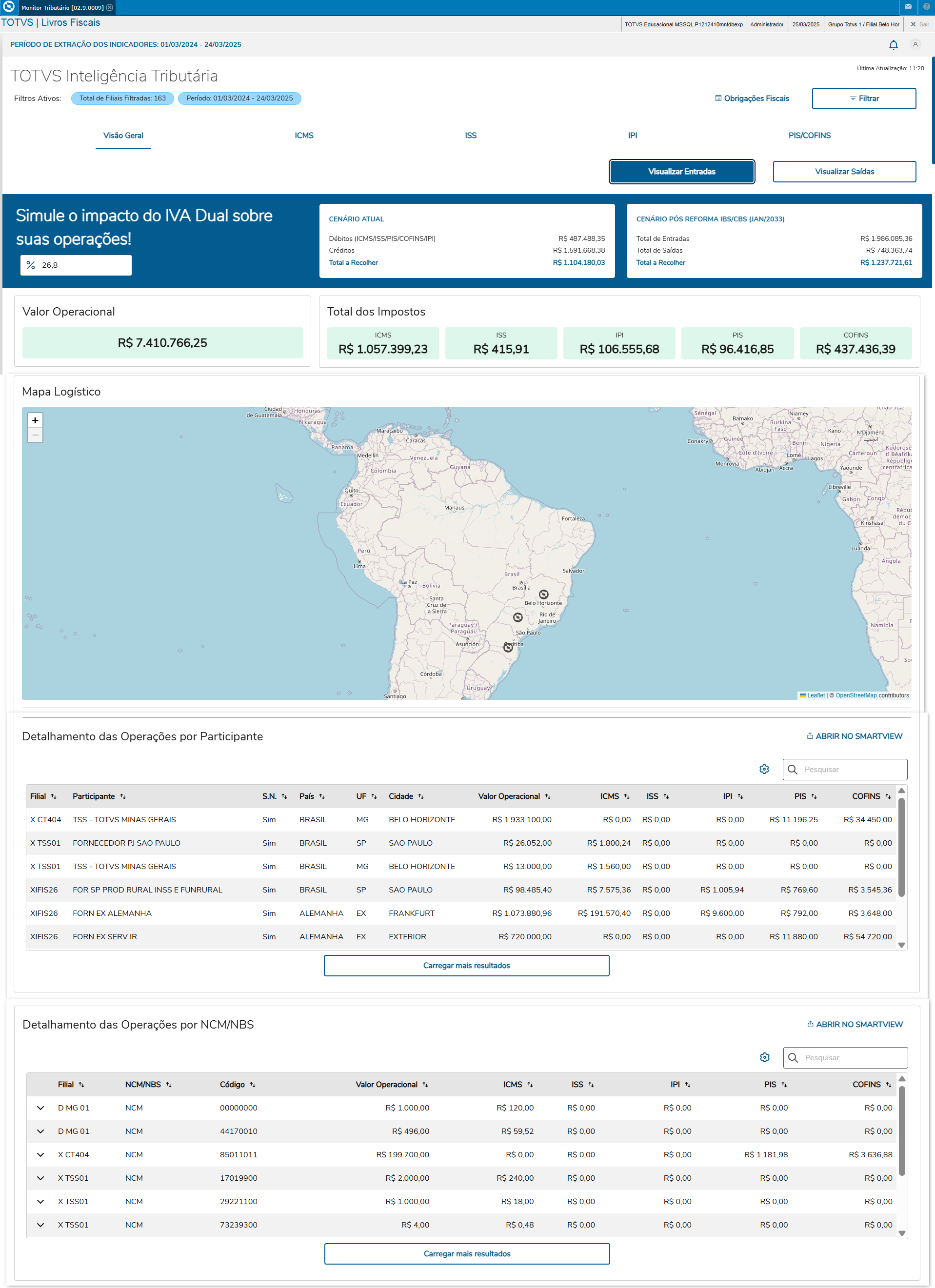Click Visualizar Saídas button
Image resolution: width=935 pixels, height=1288 pixels.
click(844, 172)
